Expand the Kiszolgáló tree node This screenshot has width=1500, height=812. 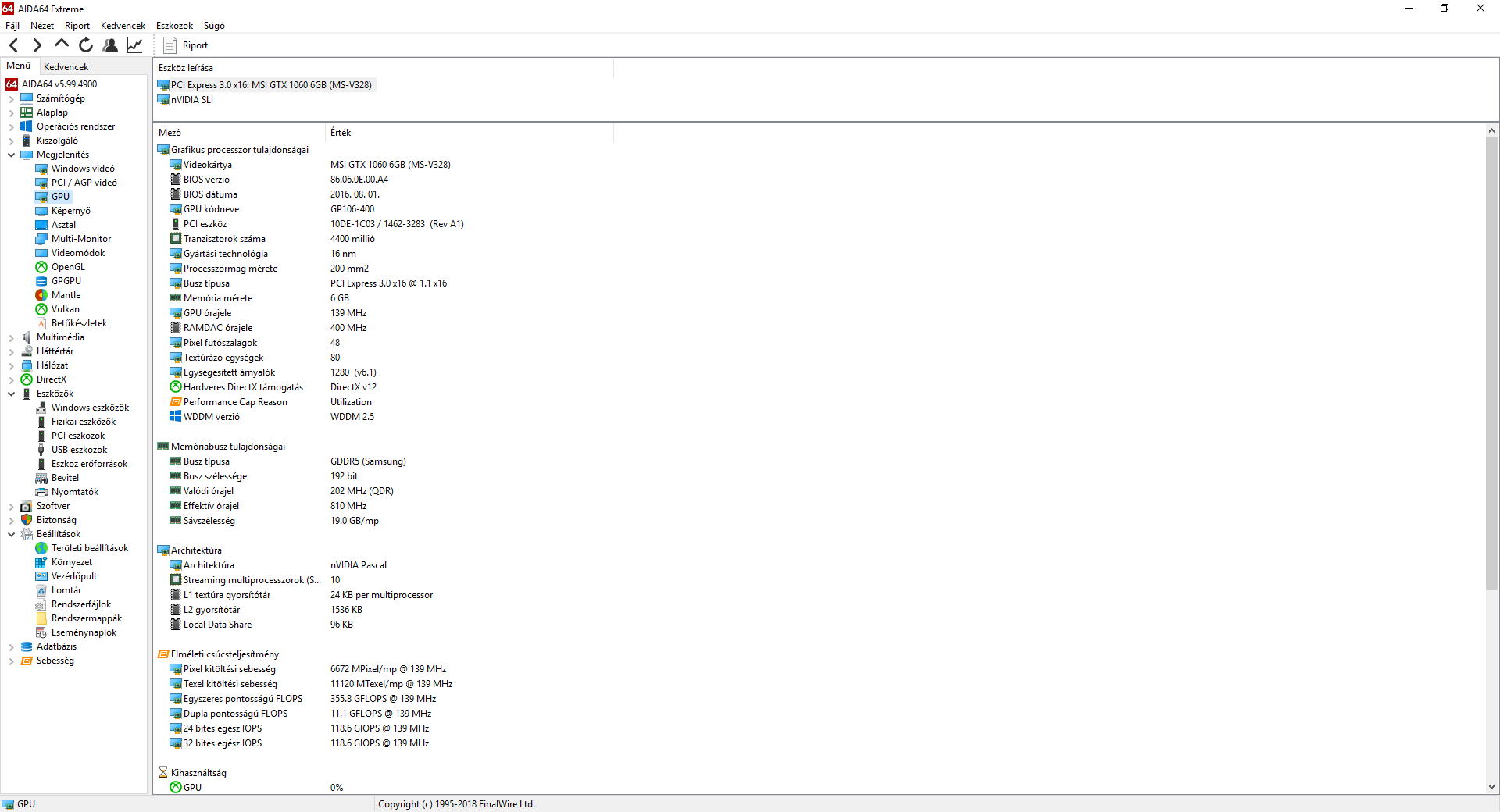pyautogui.click(x=11, y=141)
